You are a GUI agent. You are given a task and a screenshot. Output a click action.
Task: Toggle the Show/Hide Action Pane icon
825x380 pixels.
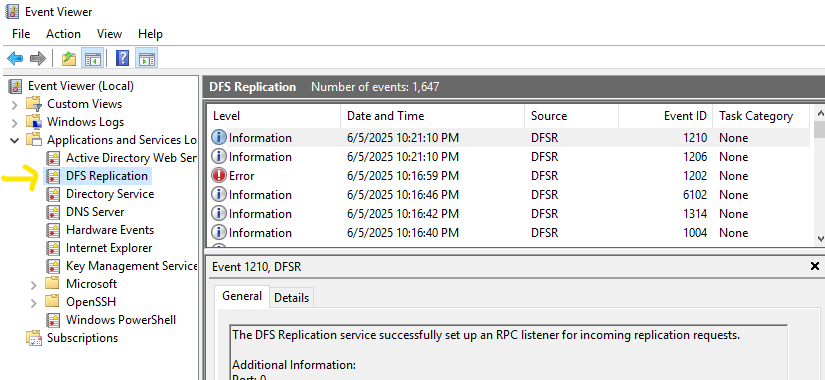(x=147, y=58)
